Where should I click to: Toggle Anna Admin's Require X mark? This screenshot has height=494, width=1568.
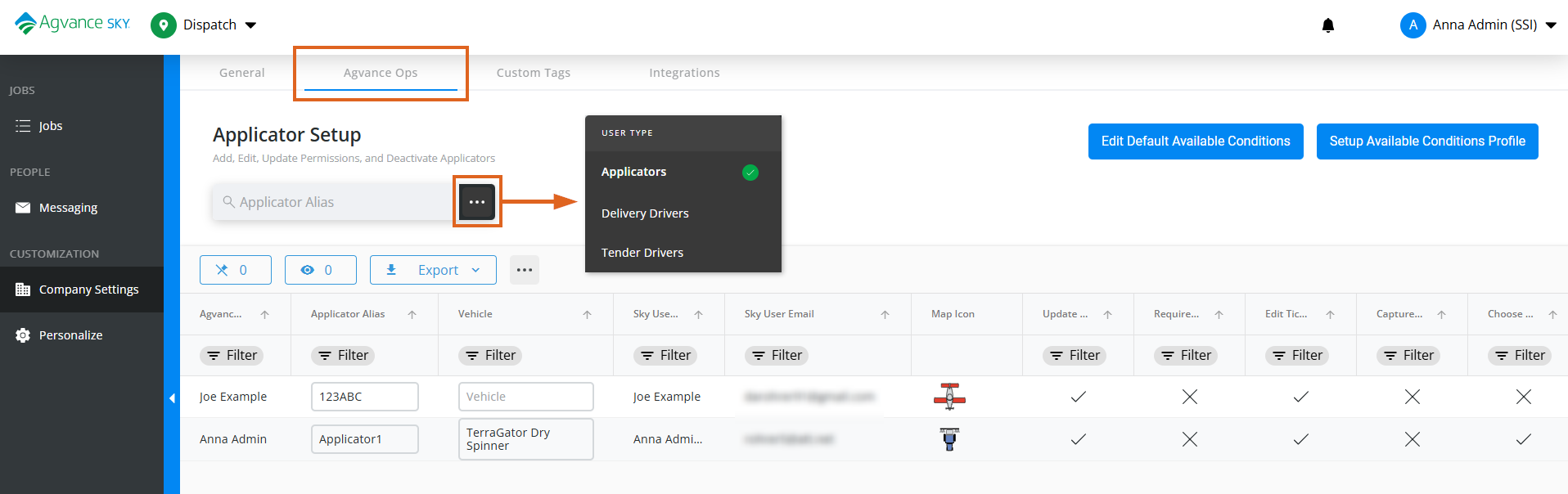[1190, 439]
